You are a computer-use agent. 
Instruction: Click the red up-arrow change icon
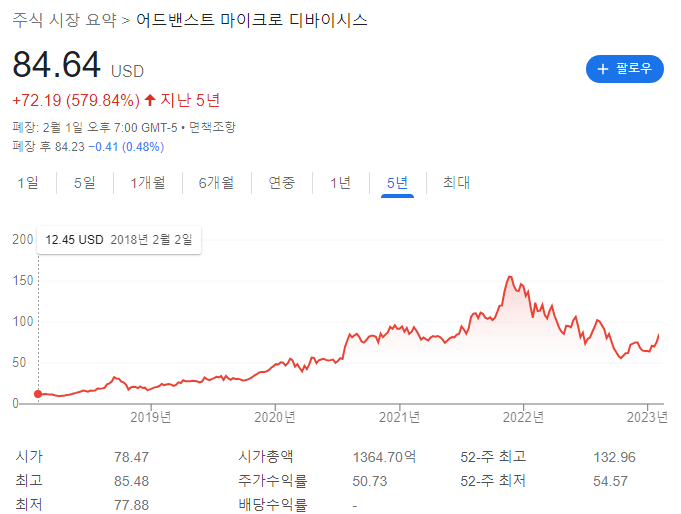point(150,100)
